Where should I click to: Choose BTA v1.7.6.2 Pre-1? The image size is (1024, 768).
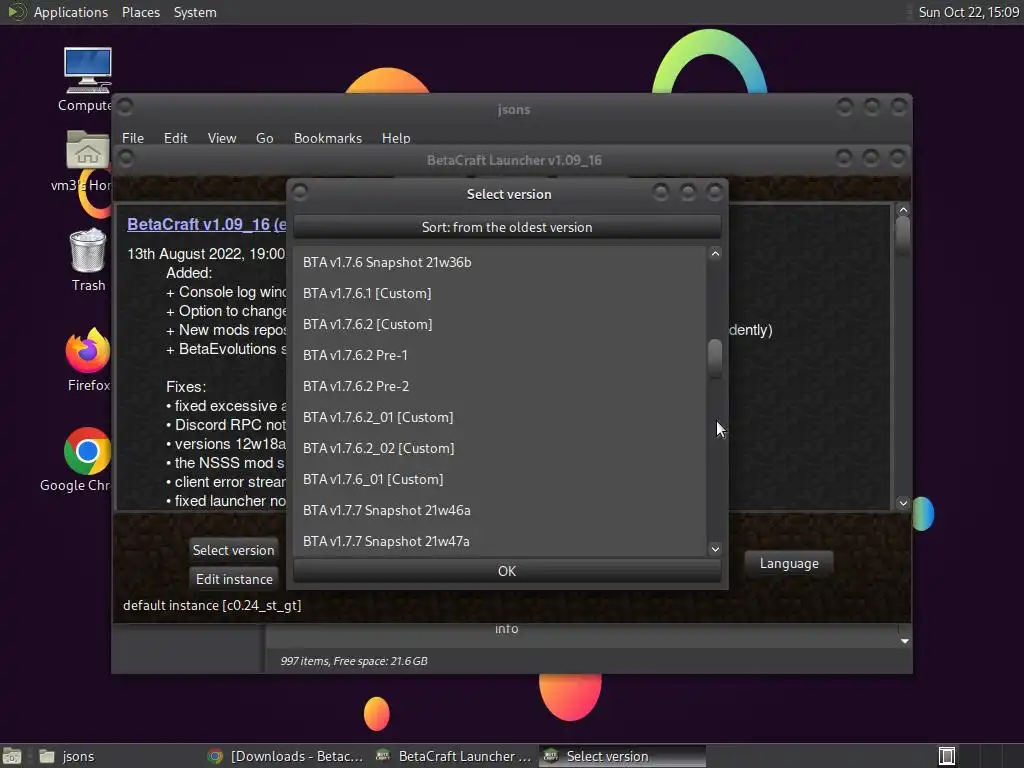[500, 355]
